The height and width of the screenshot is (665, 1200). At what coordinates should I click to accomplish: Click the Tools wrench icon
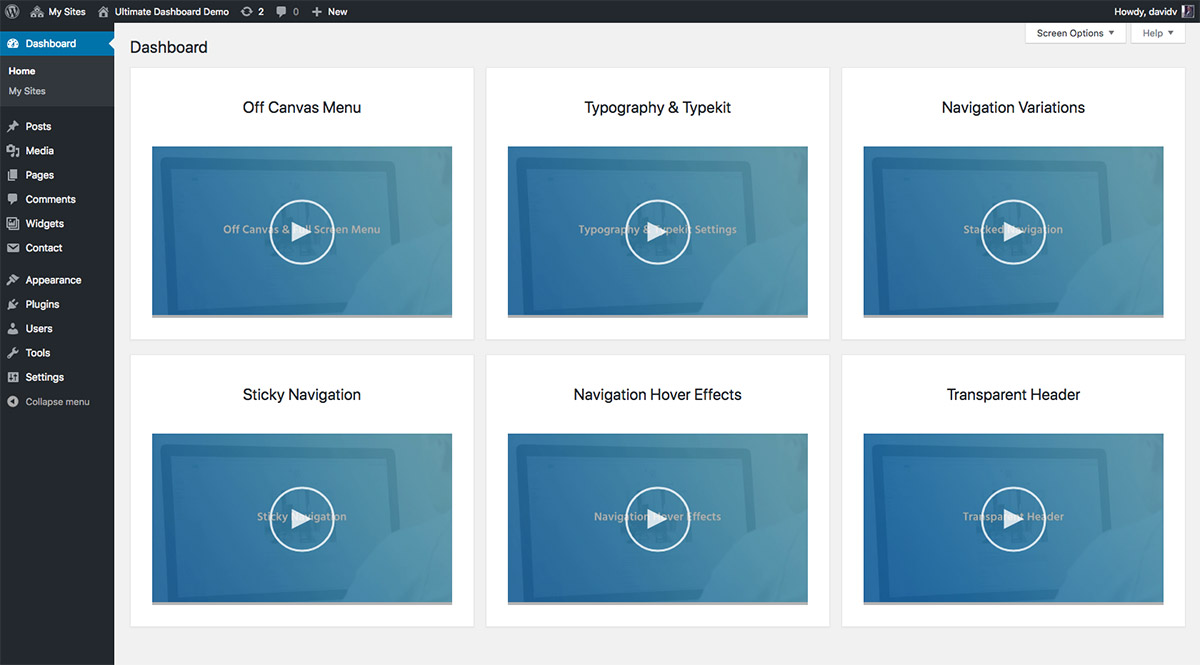13,352
